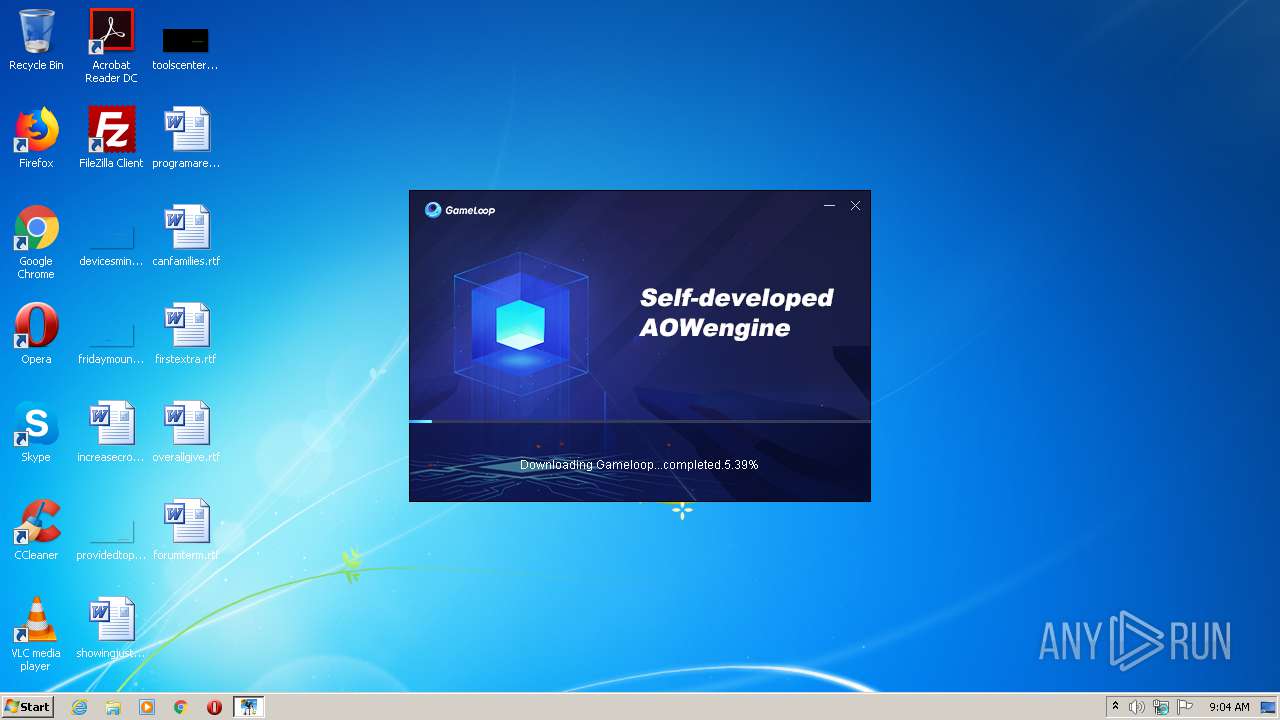The image size is (1280, 720).
Task: Open the Recycle Bin desktop icon
Action: (x=36, y=40)
